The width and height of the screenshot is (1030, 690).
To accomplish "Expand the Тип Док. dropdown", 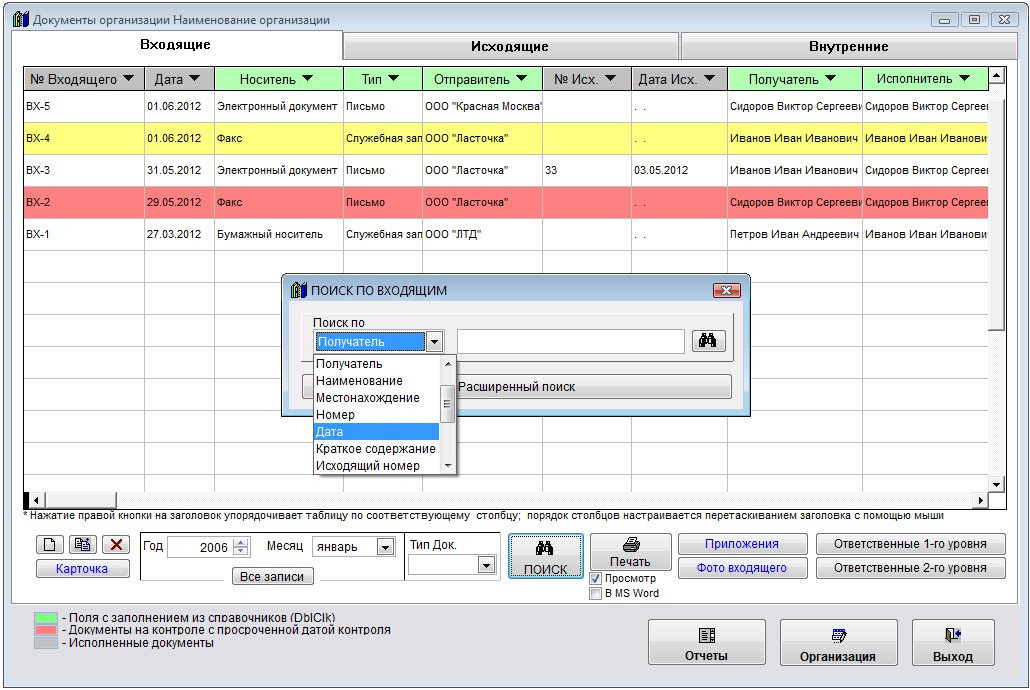I will [486, 565].
